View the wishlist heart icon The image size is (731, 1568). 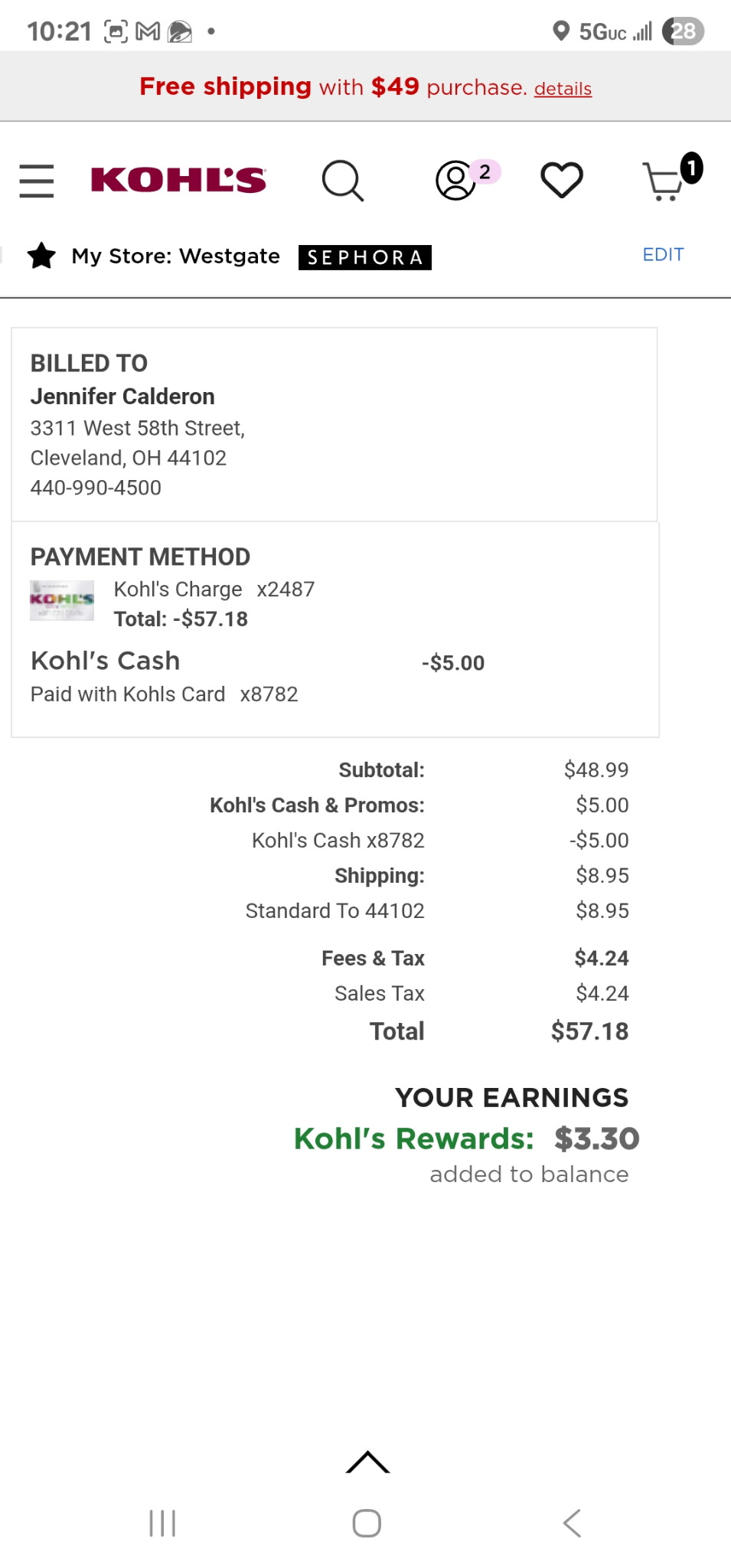coord(562,181)
